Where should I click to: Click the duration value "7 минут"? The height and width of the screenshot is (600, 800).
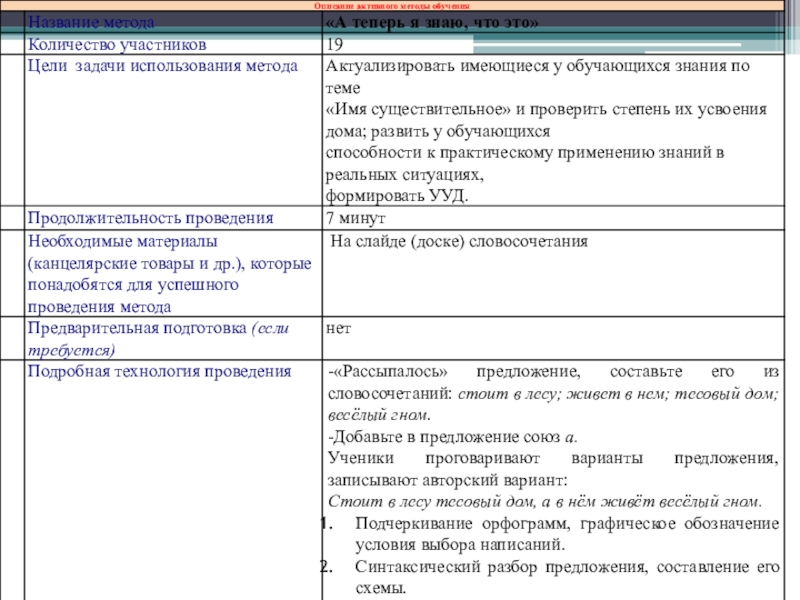point(355,218)
